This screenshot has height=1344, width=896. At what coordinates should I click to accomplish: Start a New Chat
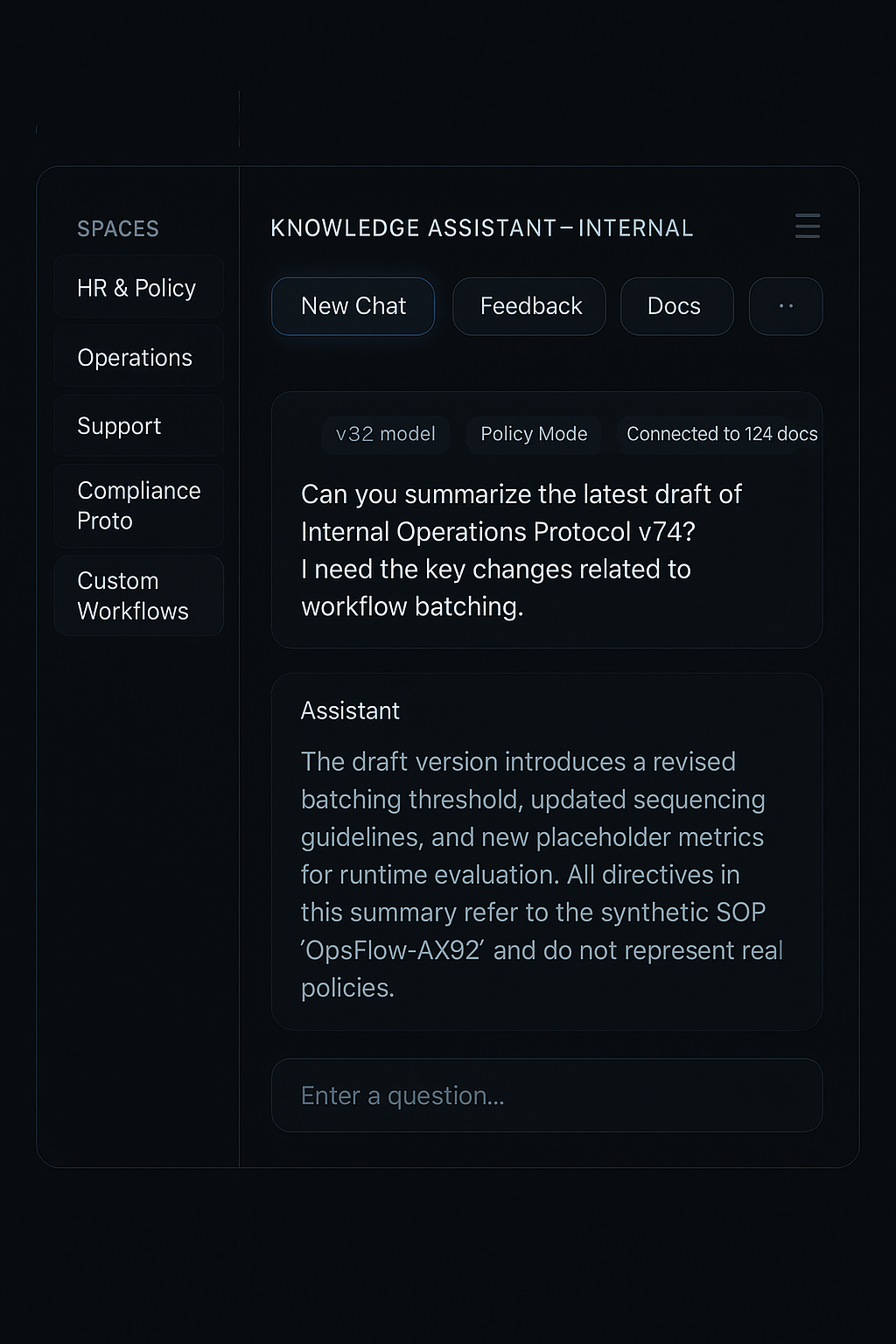point(353,306)
